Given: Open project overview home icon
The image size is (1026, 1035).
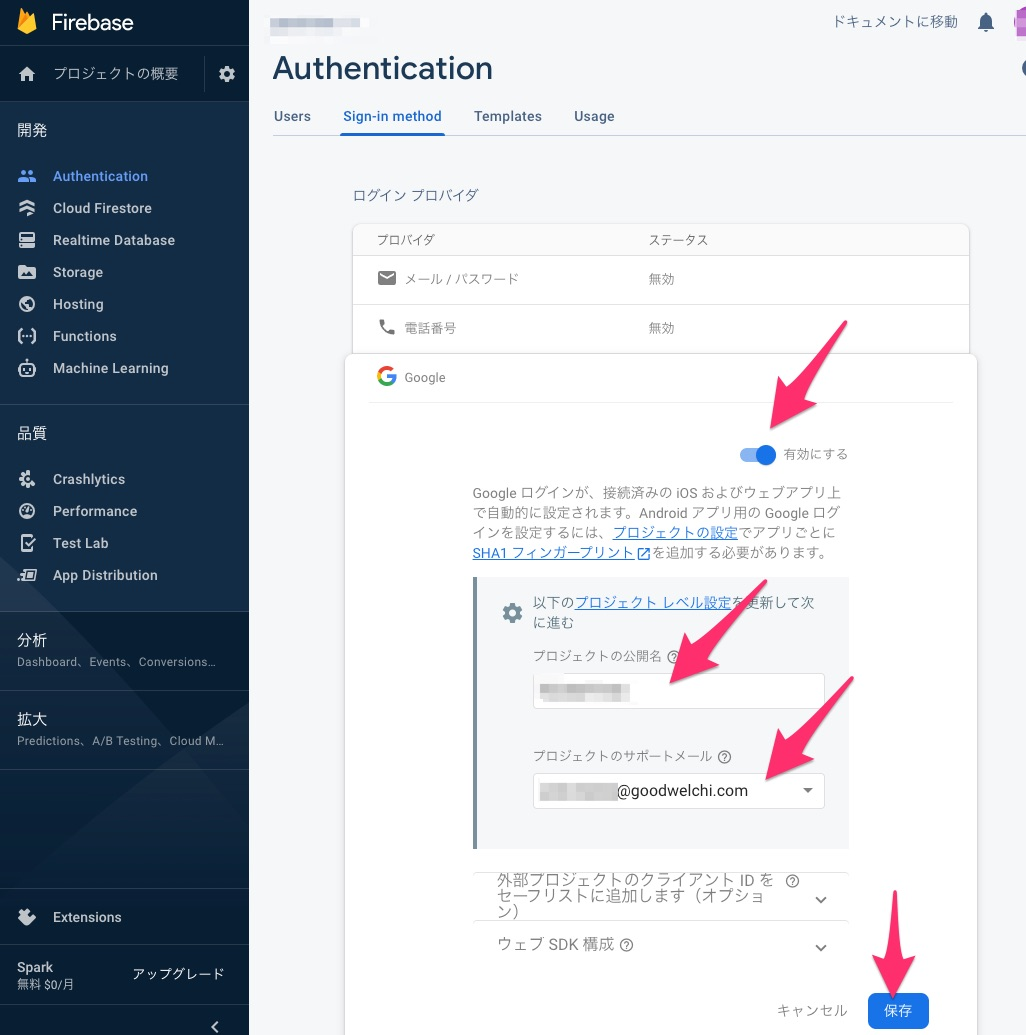Looking at the screenshot, I should (x=27, y=74).
